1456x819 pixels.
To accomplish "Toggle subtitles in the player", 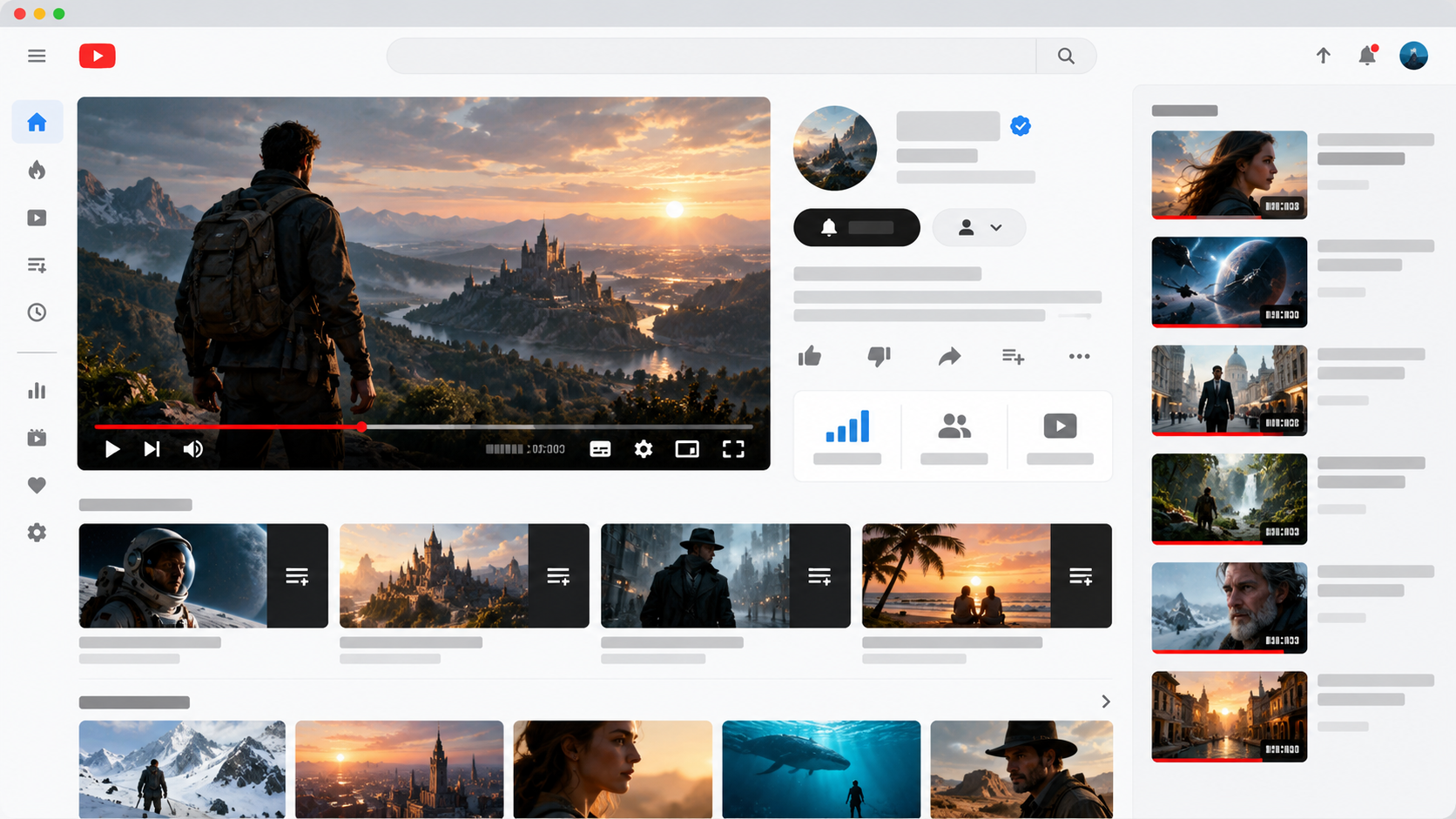I will click(x=600, y=449).
